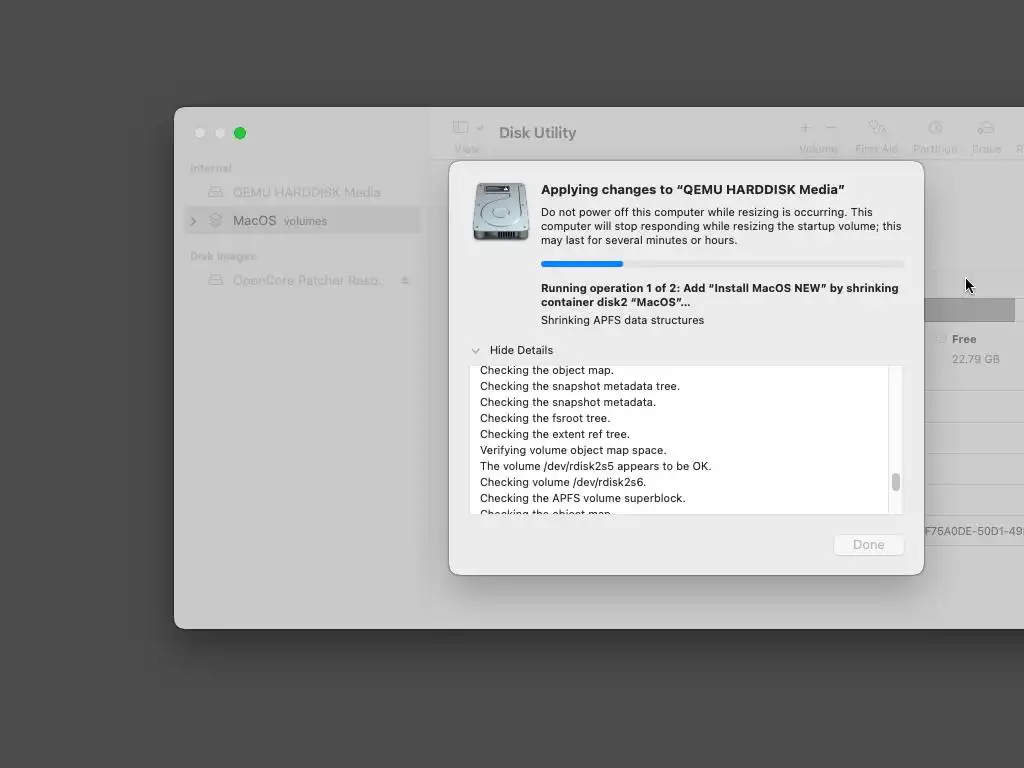1024x768 pixels.
Task: Click the Hide Details label
Action: click(x=521, y=350)
